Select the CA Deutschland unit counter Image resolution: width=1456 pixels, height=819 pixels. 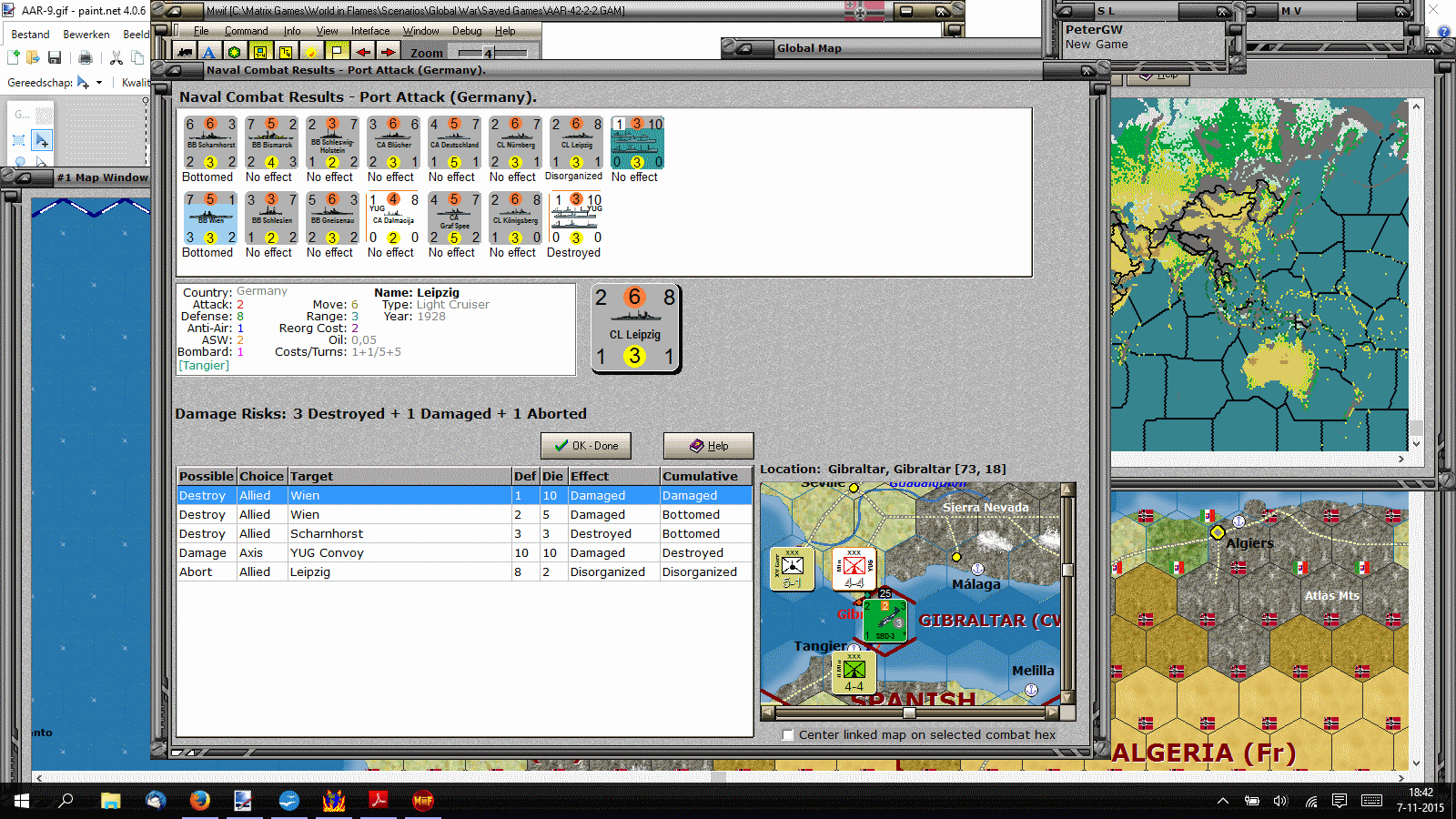(x=454, y=143)
